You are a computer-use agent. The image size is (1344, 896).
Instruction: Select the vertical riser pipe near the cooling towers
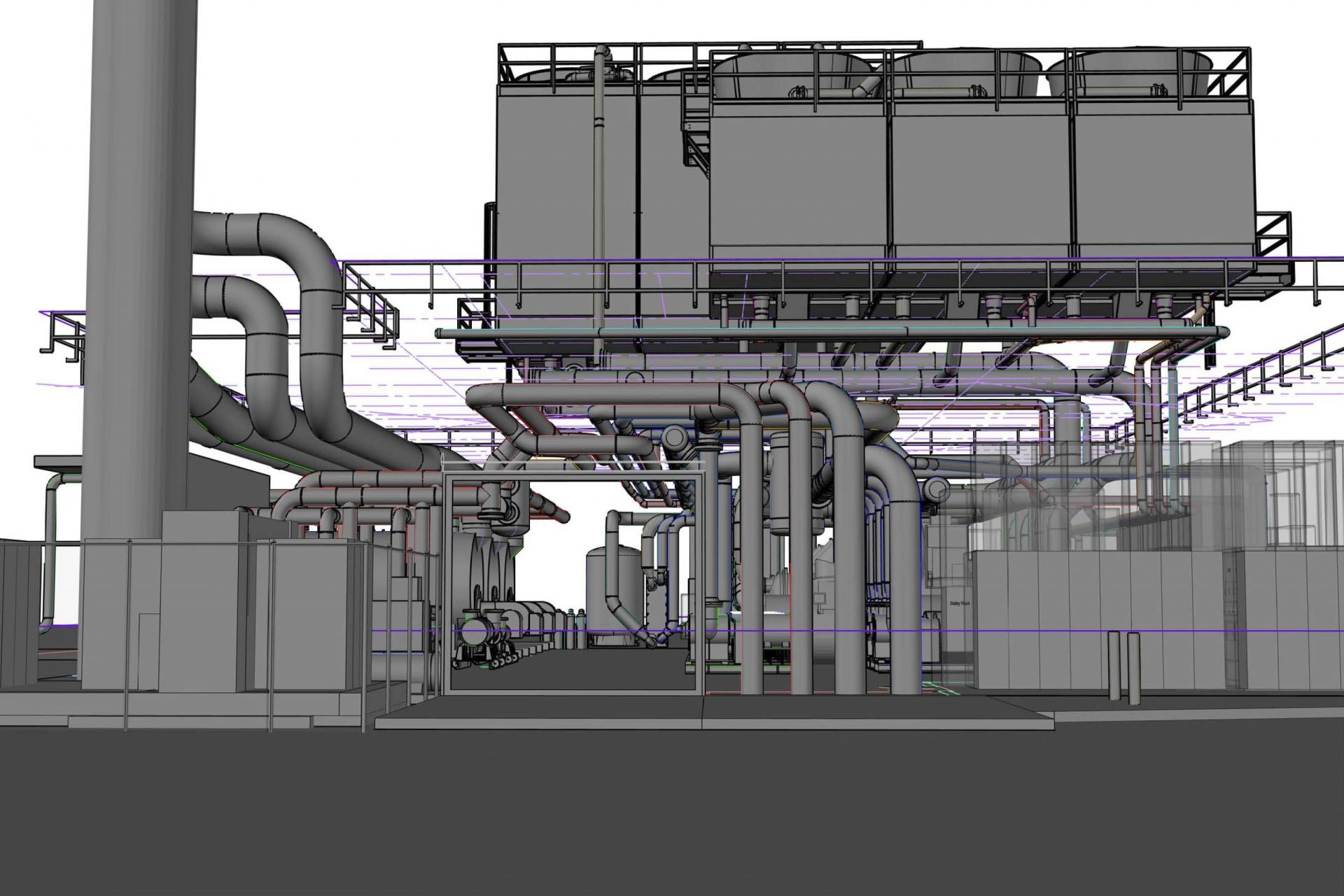598,196
